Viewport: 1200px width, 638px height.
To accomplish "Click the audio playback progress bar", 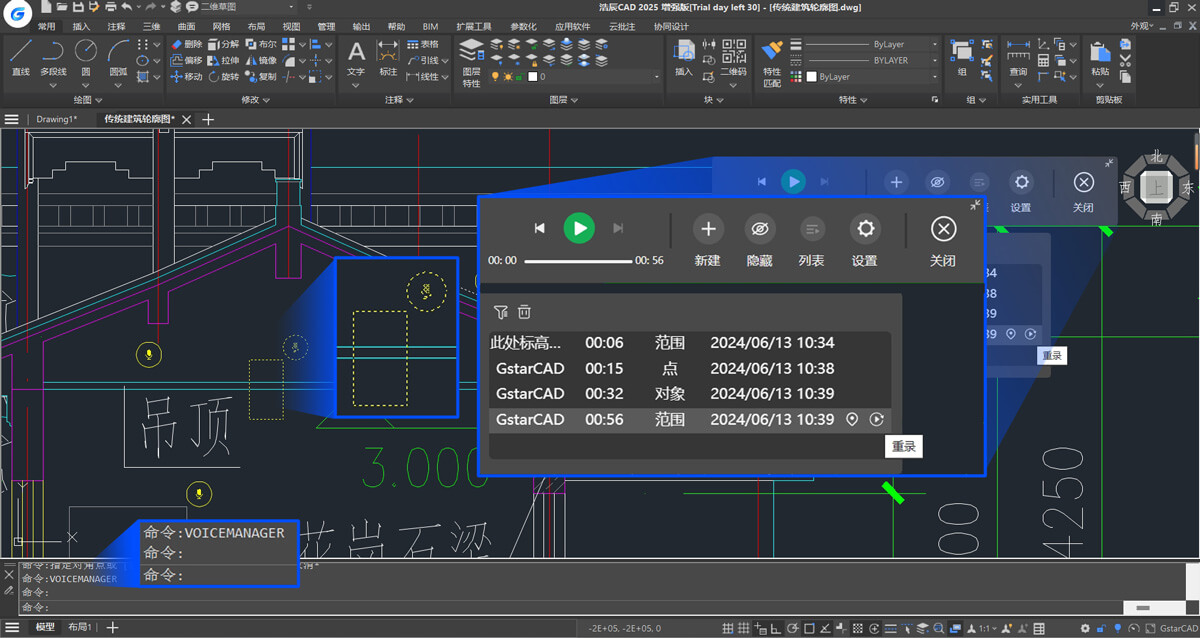I will pyautogui.click(x=580, y=260).
